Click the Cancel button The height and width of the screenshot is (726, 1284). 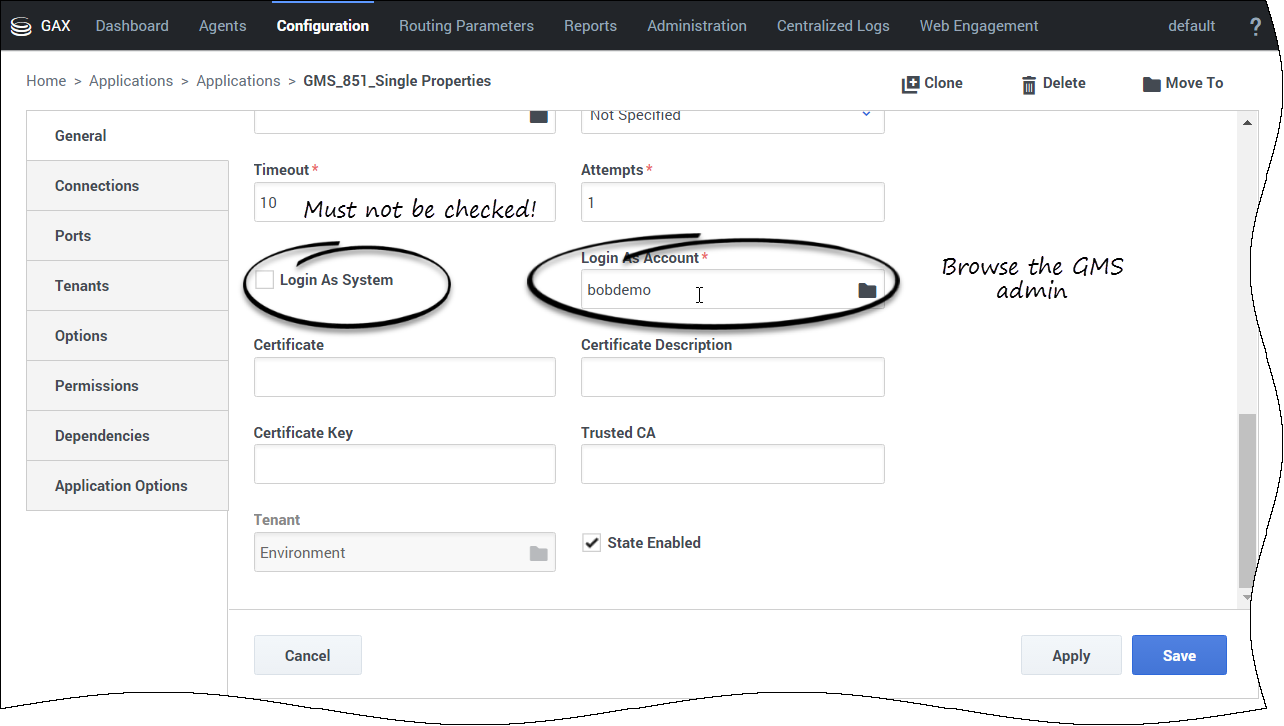[308, 656]
